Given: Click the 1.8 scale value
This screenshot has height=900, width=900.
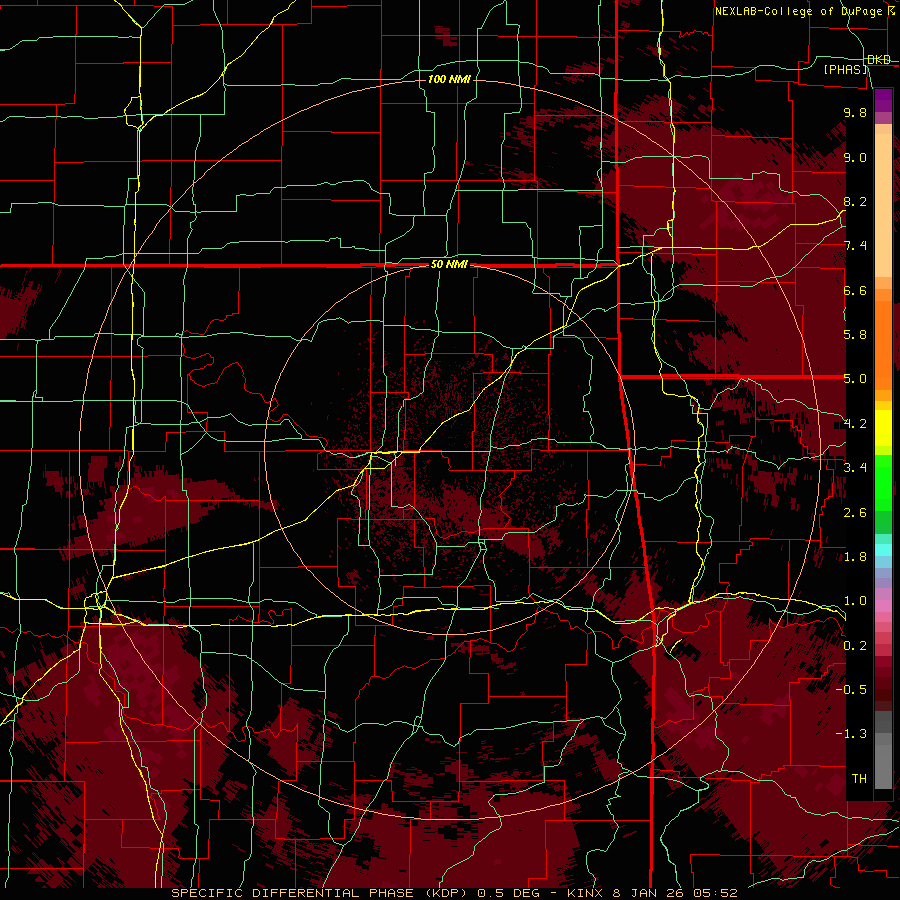Looking at the screenshot, I should pos(855,557).
